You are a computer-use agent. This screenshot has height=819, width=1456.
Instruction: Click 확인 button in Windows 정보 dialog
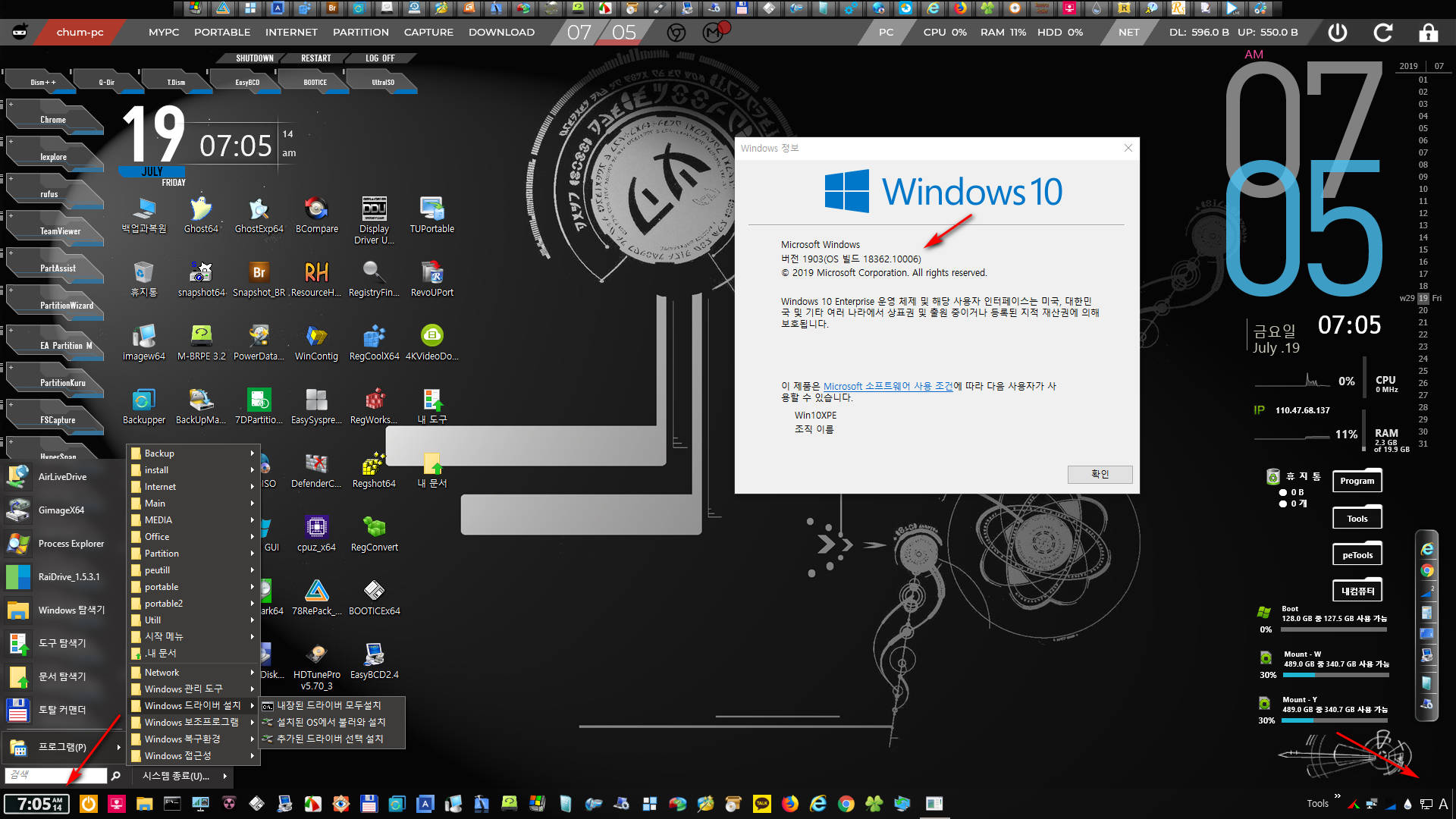(1100, 474)
